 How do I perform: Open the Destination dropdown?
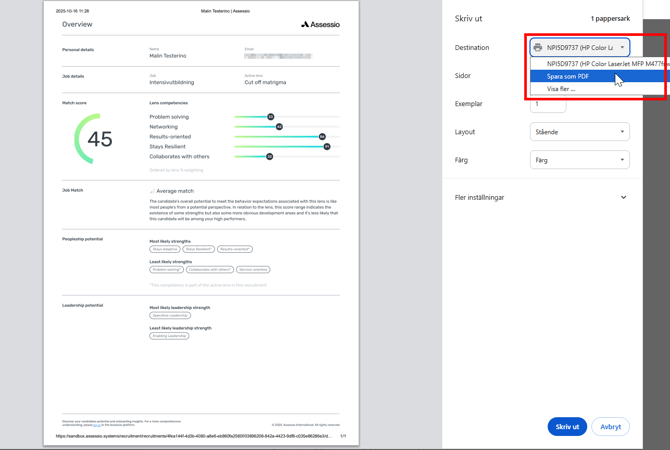coord(580,47)
